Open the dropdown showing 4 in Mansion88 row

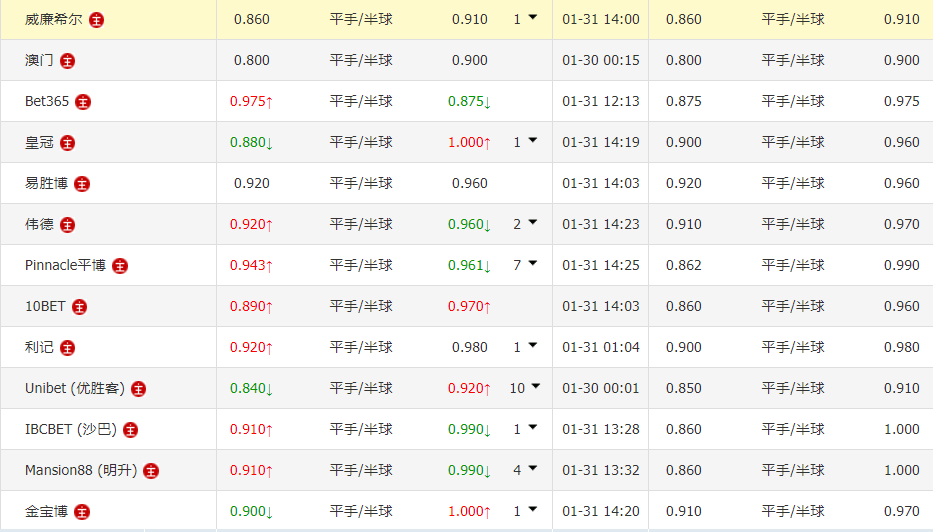532,469
